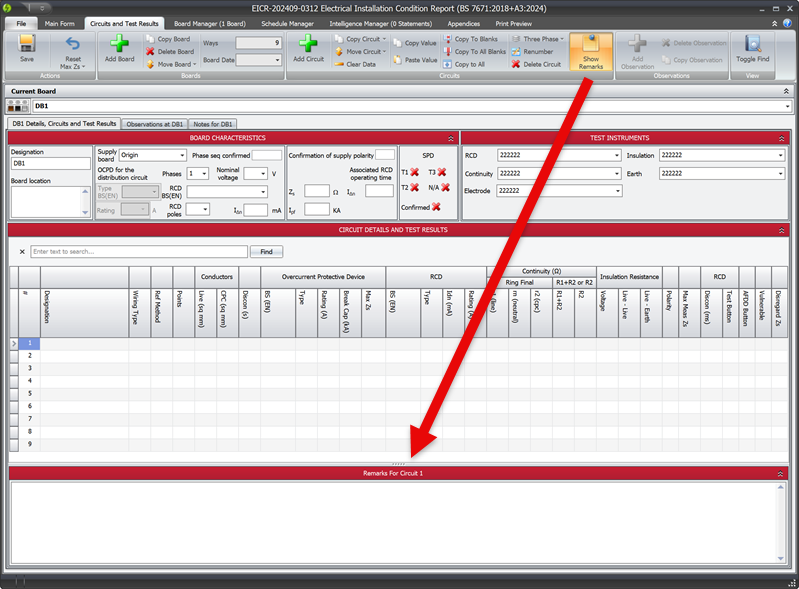Collapse the Board Characteristics section
This screenshot has height=589, width=799.
450,138
